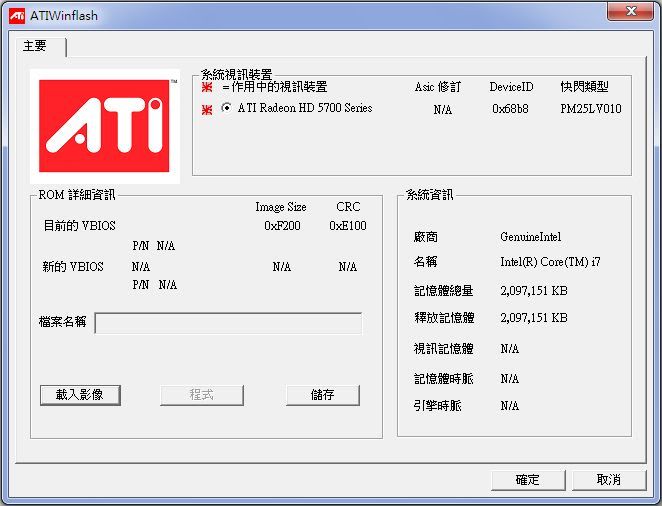
Task: Click the 目前的 VBIOS label
Action: (x=80, y=226)
